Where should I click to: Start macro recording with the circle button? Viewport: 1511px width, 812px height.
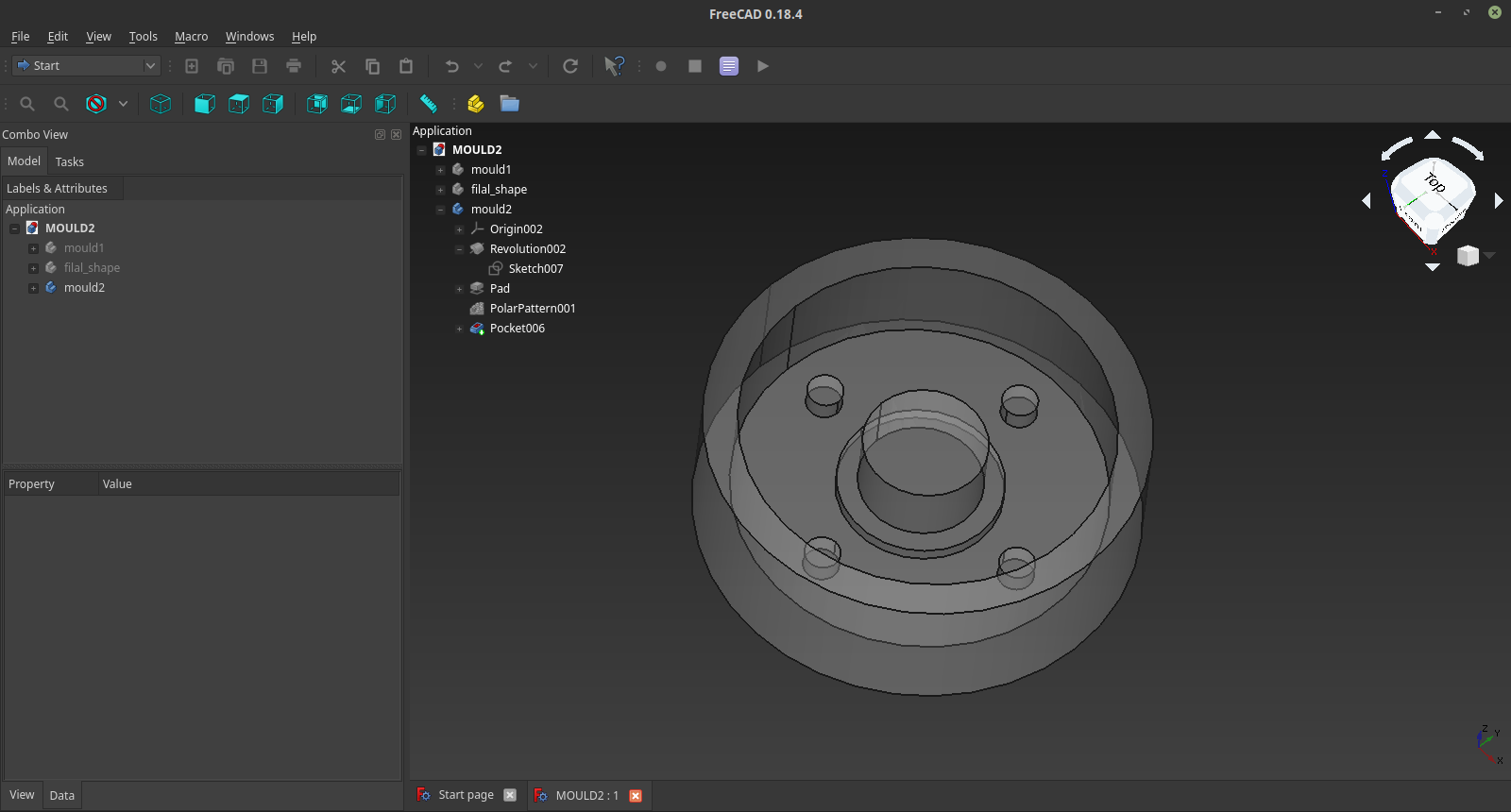point(661,66)
